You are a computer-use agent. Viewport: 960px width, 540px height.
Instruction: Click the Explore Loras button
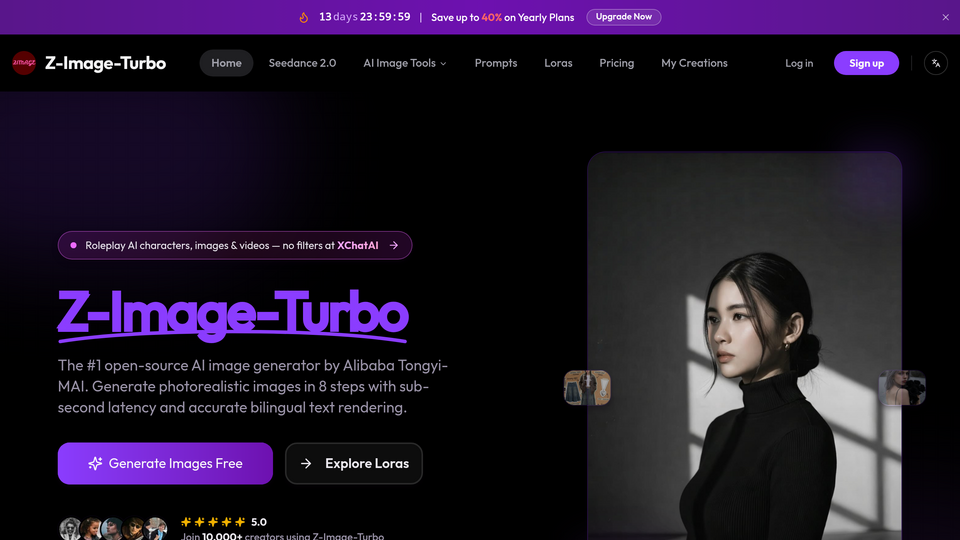click(354, 463)
